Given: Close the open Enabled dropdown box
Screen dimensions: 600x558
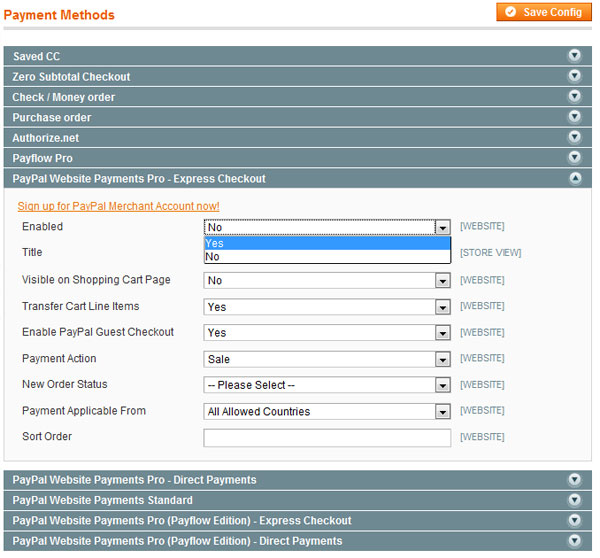Looking at the screenshot, I should [x=327, y=227].
